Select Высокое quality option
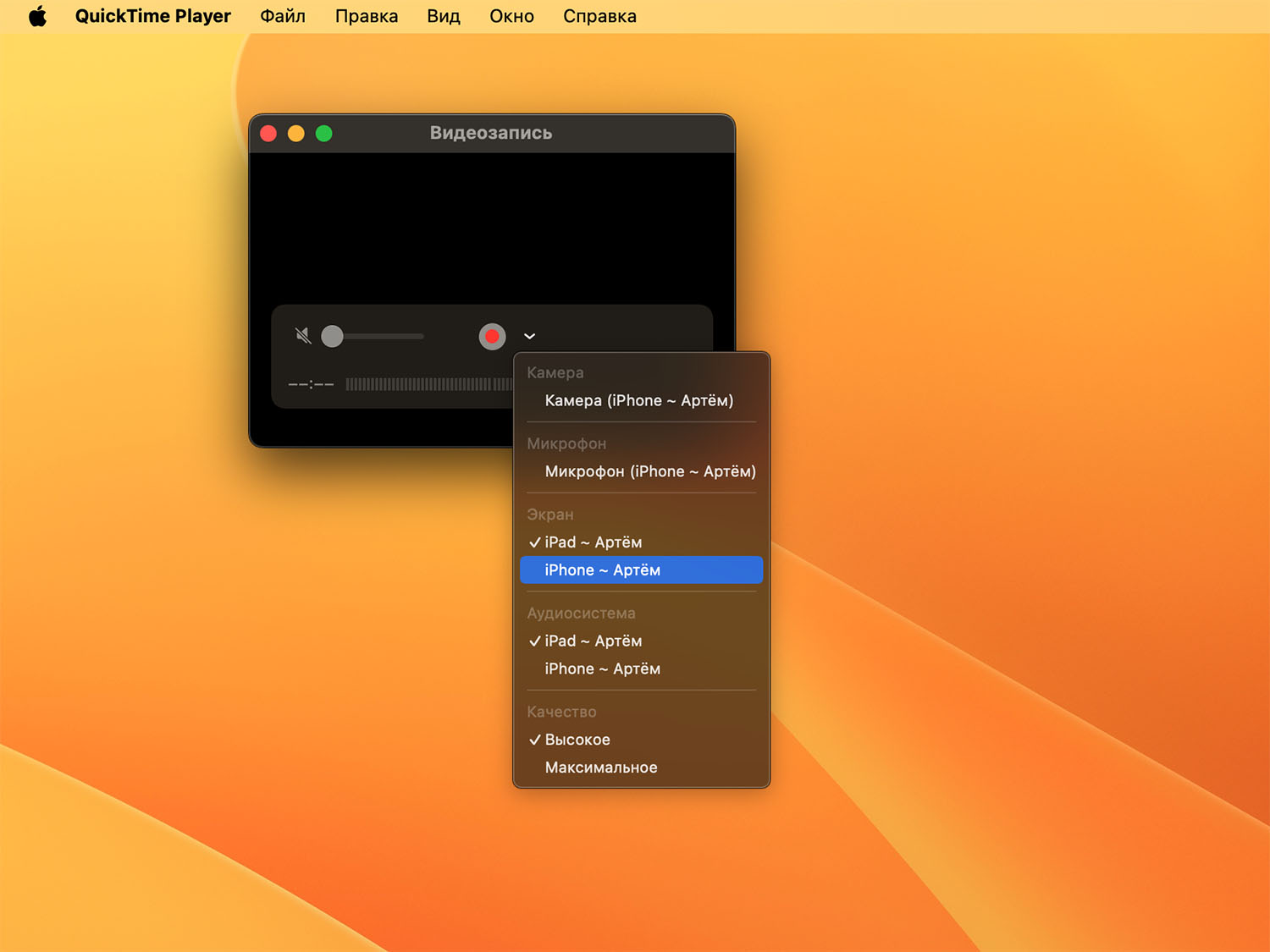Screen dimensions: 1270x952 point(641,740)
